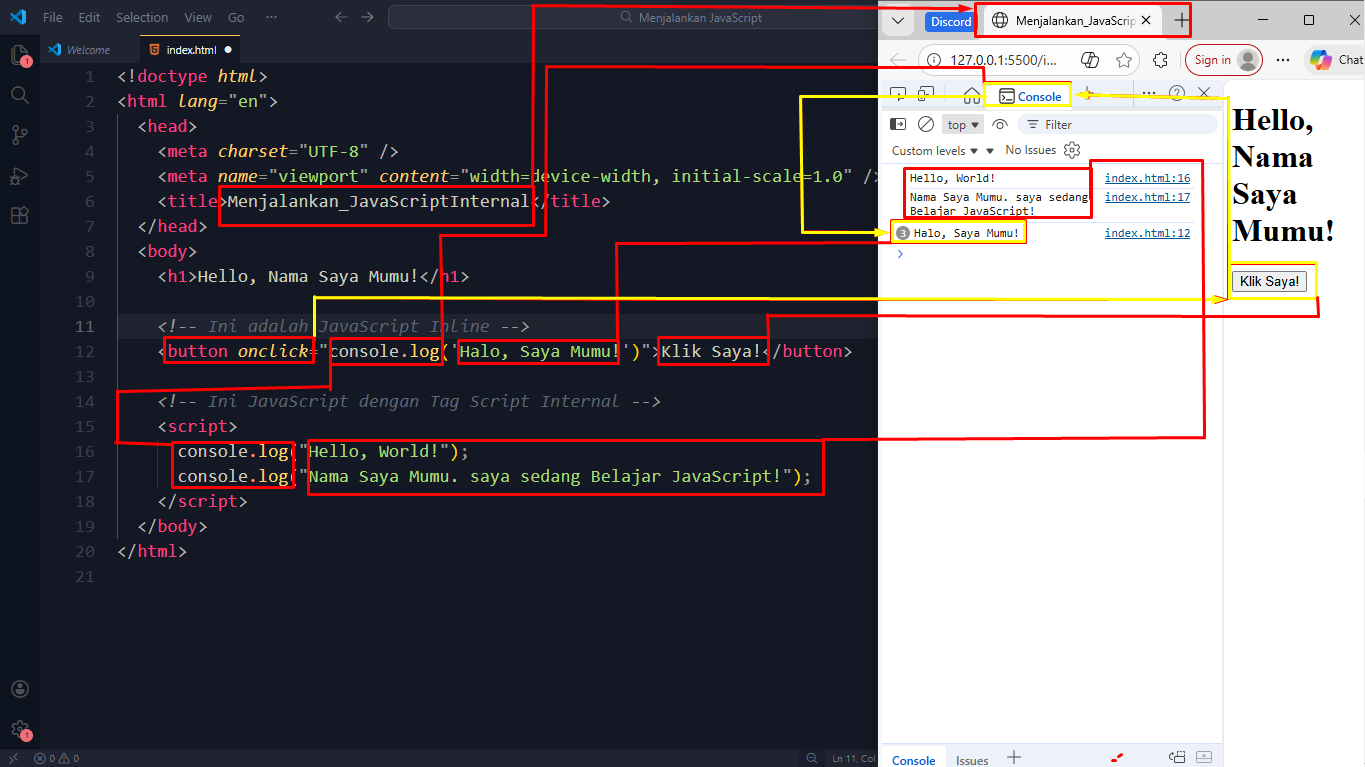Clear the browser console
Image resolution: width=1365 pixels, height=767 pixels.
pyautogui.click(x=925, y=123)
